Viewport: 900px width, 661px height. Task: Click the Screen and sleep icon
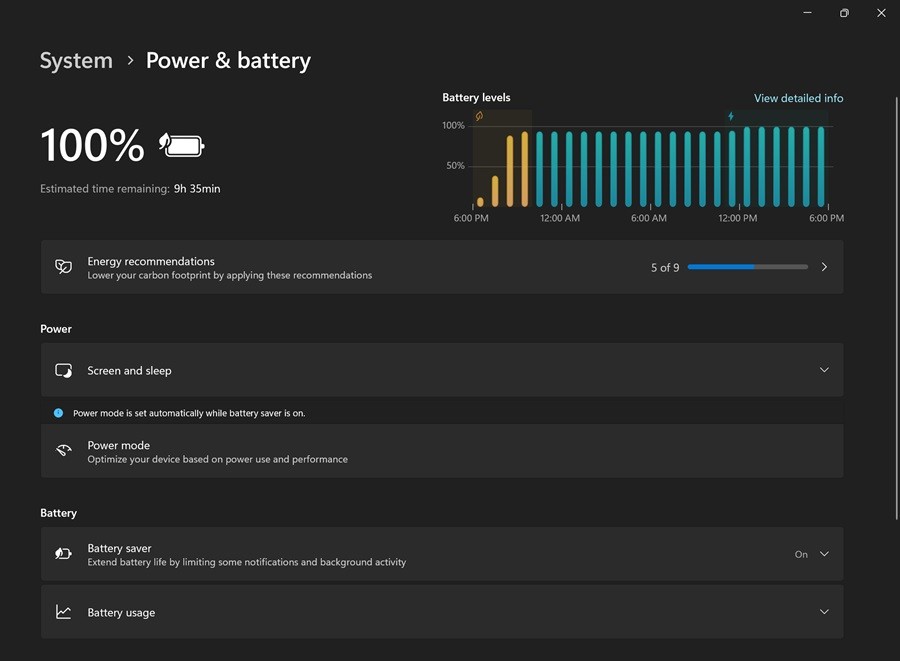[63, 371]
